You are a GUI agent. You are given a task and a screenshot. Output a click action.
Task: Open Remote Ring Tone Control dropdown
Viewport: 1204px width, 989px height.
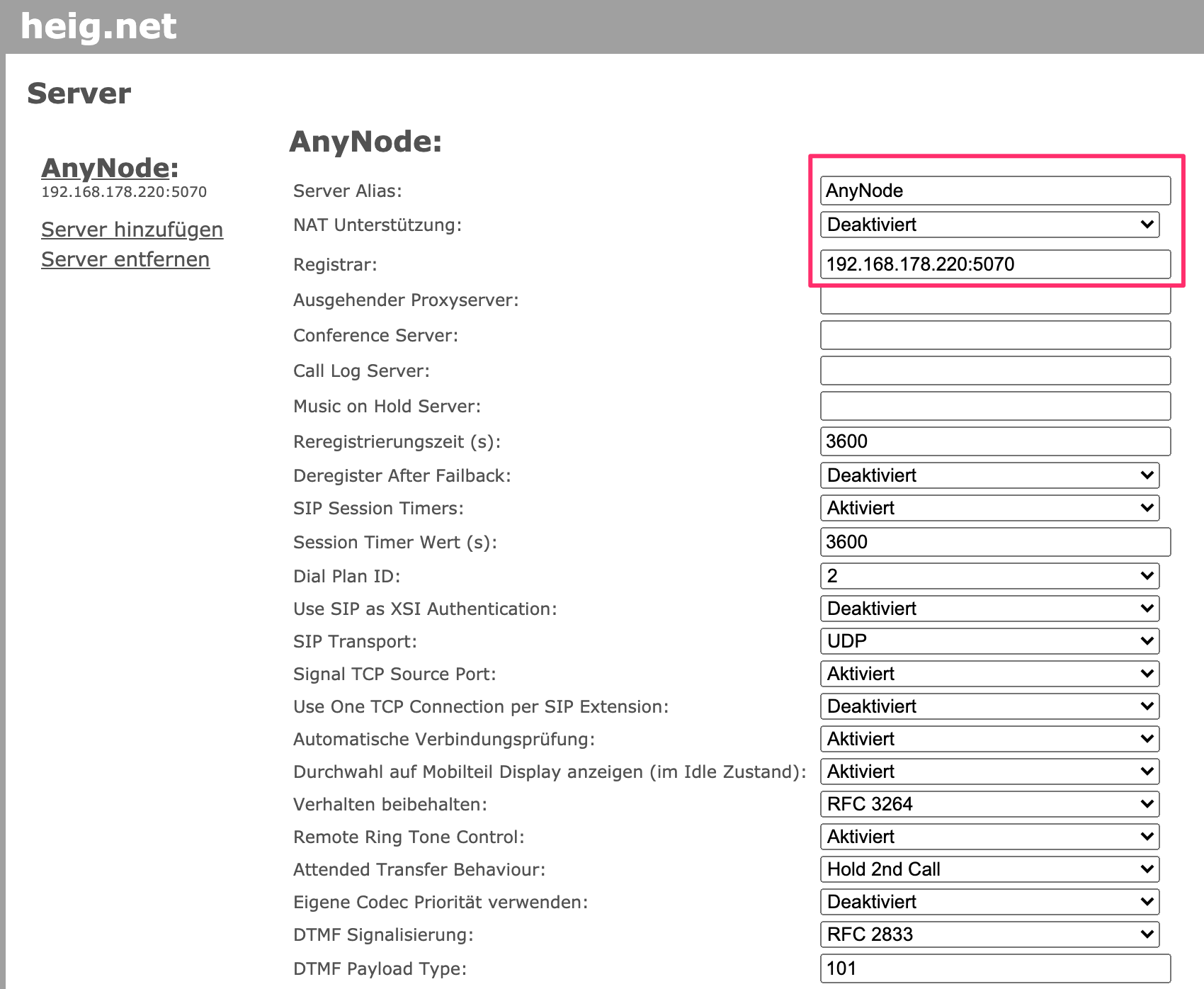[989, 837]
